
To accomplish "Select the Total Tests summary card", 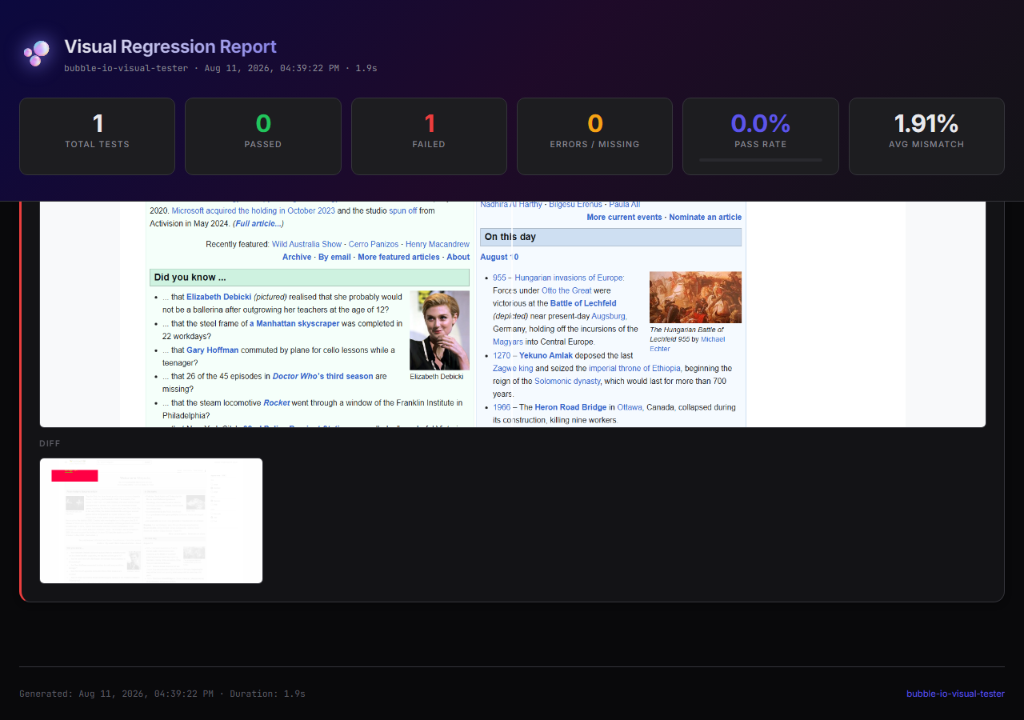I will point(97,136).
